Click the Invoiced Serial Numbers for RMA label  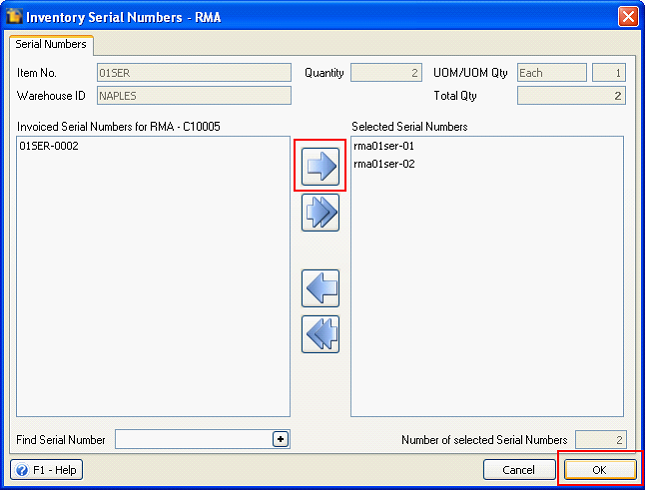119,126
